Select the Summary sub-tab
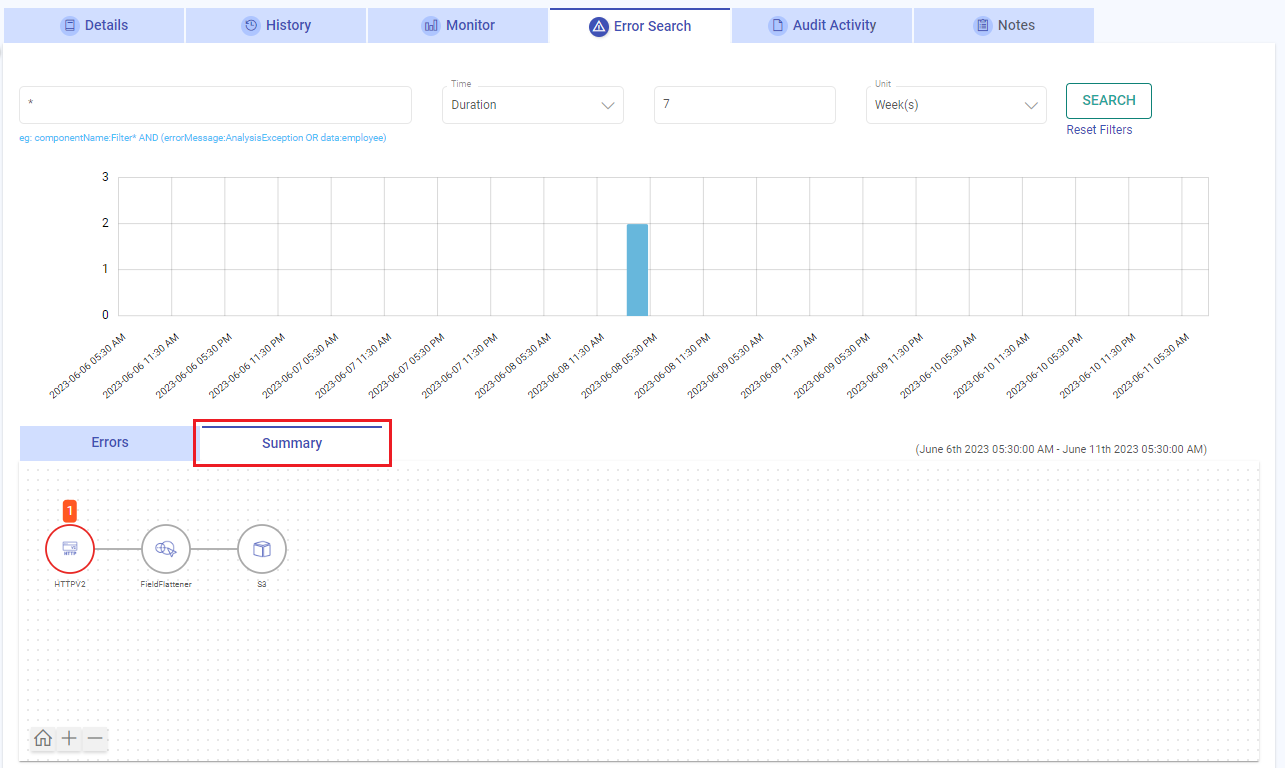Image resolution: width=1285 pixels, height=768 pixels. point(292,443)
